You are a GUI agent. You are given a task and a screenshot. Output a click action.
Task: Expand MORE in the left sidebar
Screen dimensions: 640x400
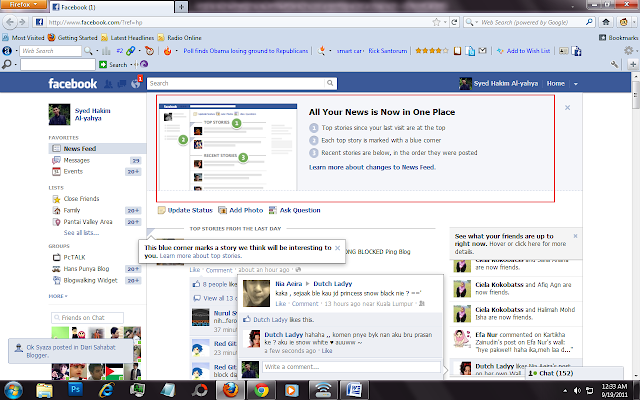pyautogui.click(x=58, y=296)
